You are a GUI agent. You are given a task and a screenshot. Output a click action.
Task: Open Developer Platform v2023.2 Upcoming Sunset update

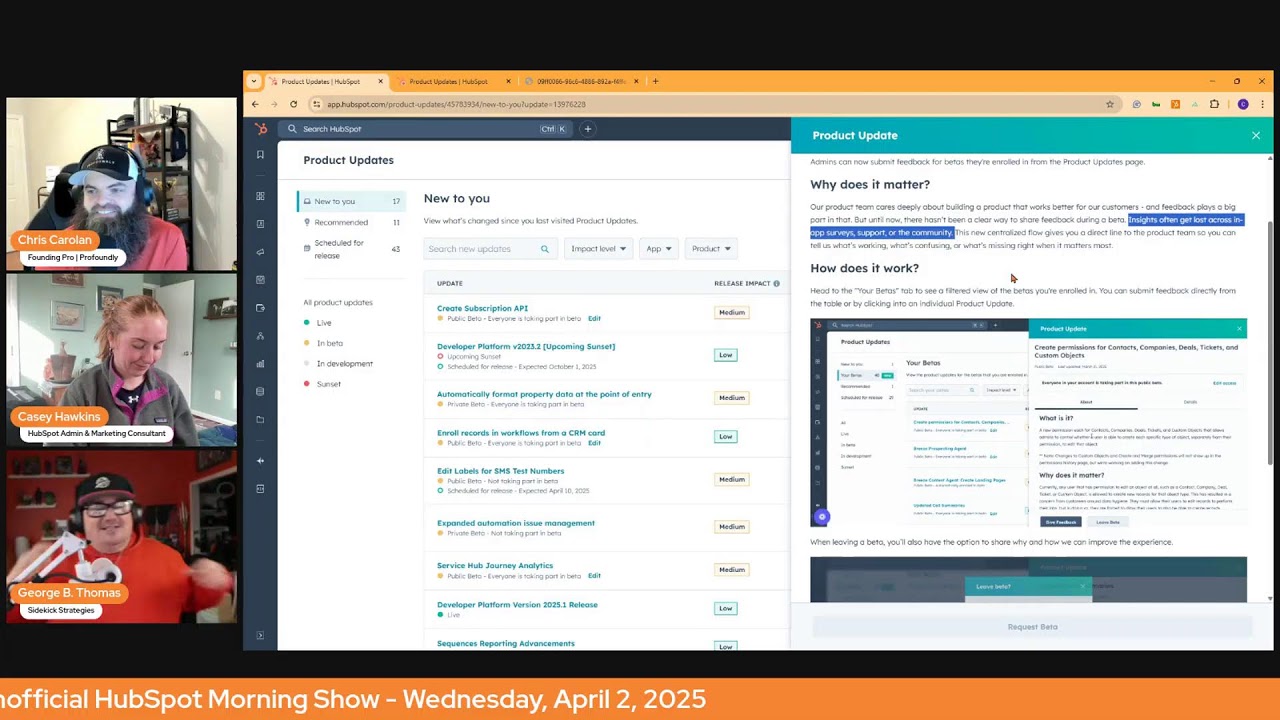point(526,346)
